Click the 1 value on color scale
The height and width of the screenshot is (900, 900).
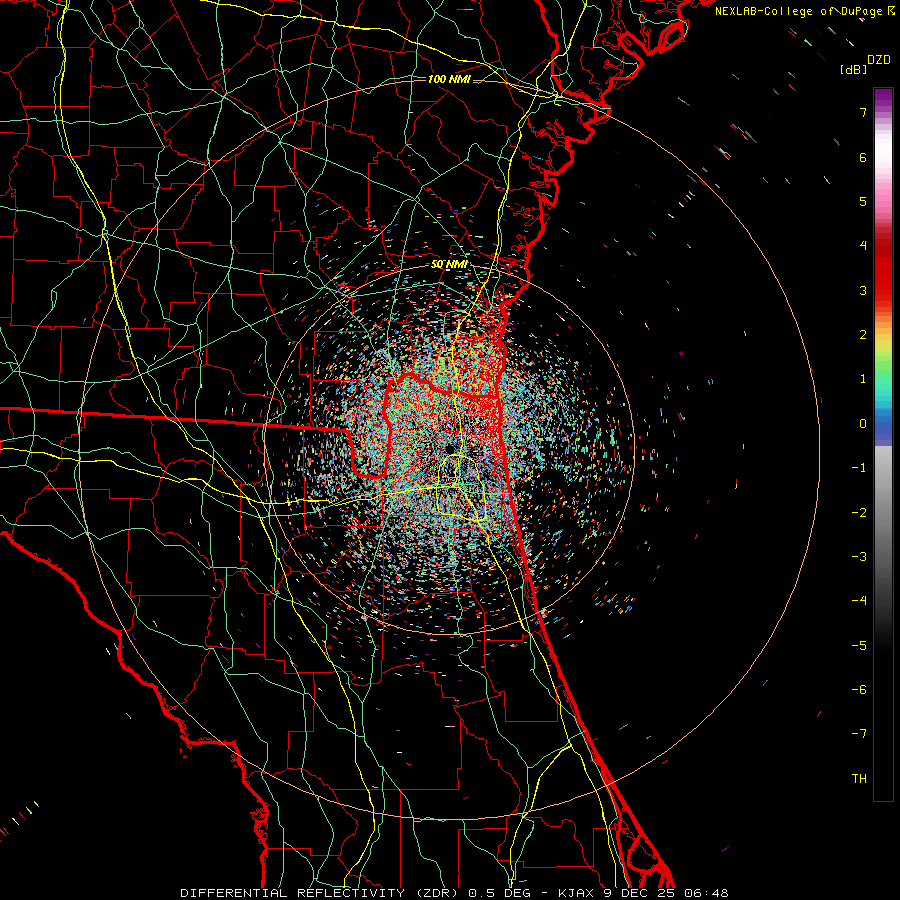[x=863, y=379]
